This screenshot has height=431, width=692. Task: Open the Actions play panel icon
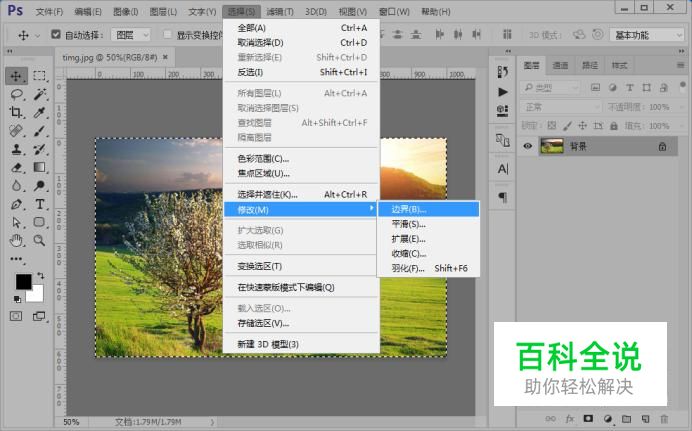(x=503, y=92)
